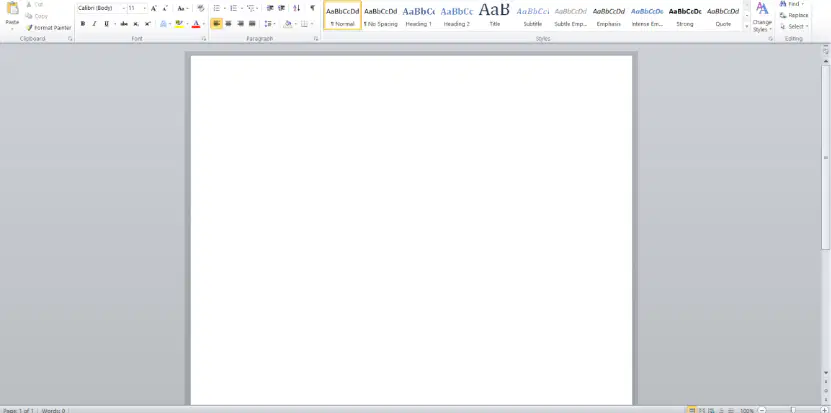Viewport: 831px width, 413px height.
Task: Click the text highlight color button
Action: (179, 24)
